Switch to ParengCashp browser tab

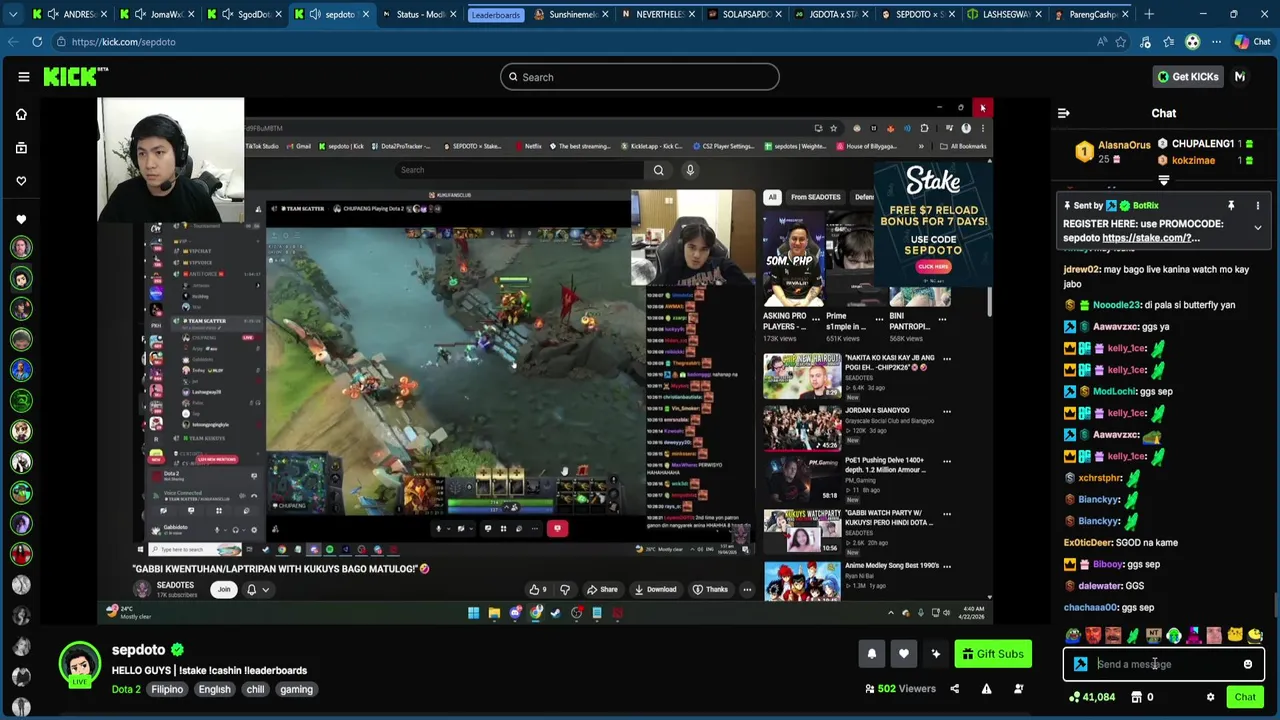click(x=1092, y=14)
